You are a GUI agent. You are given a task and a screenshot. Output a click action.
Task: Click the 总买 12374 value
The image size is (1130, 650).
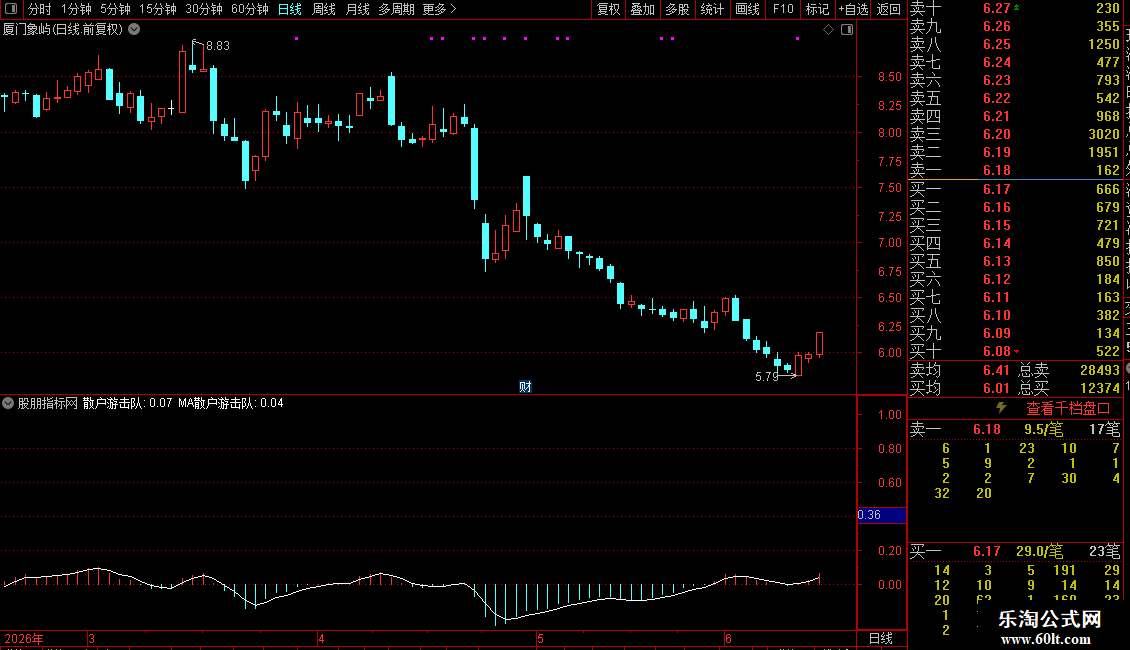click(1100, 388)
